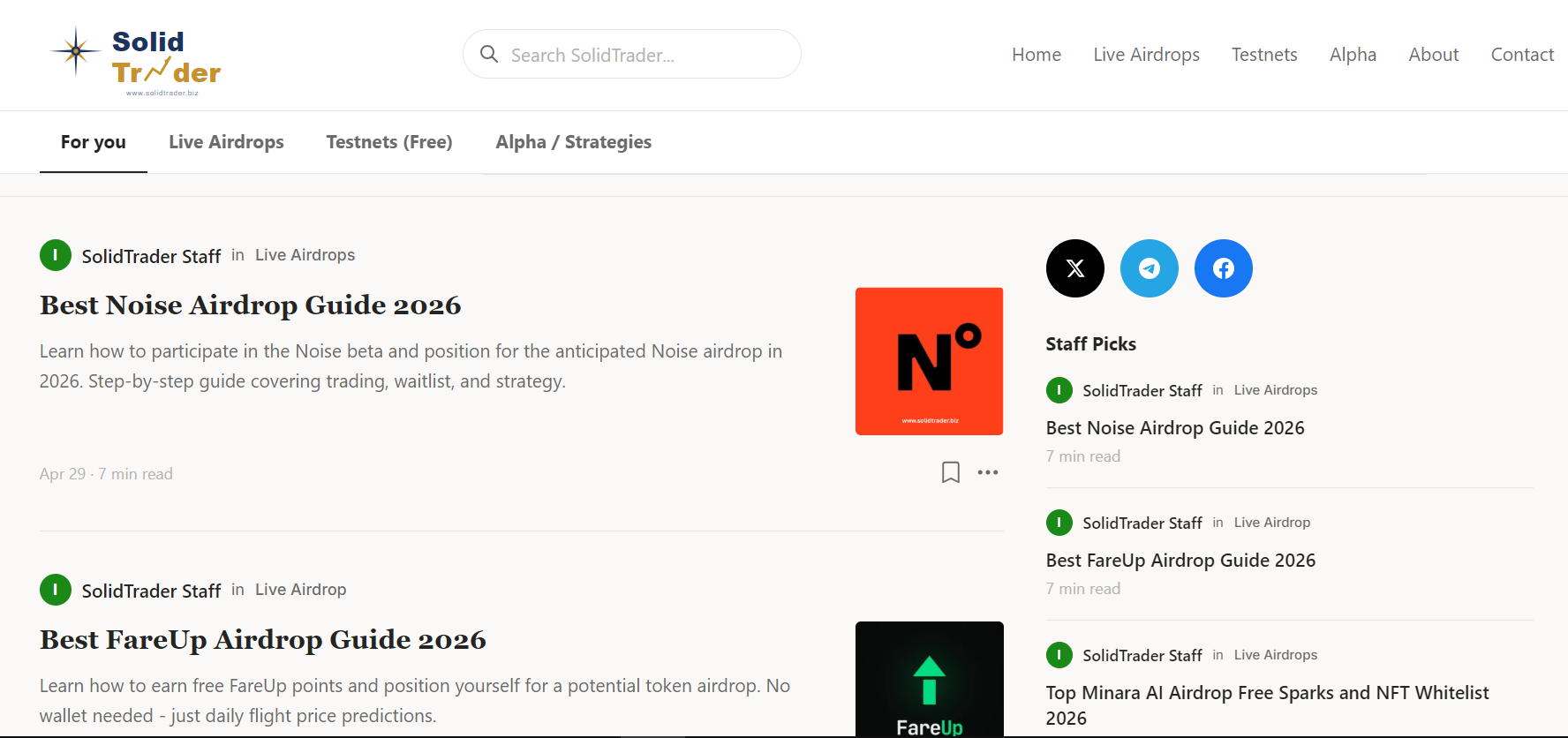1568x738 pixels.
Task: Switch to the Live Airdrops tab
Action: (x=227, y=142)
